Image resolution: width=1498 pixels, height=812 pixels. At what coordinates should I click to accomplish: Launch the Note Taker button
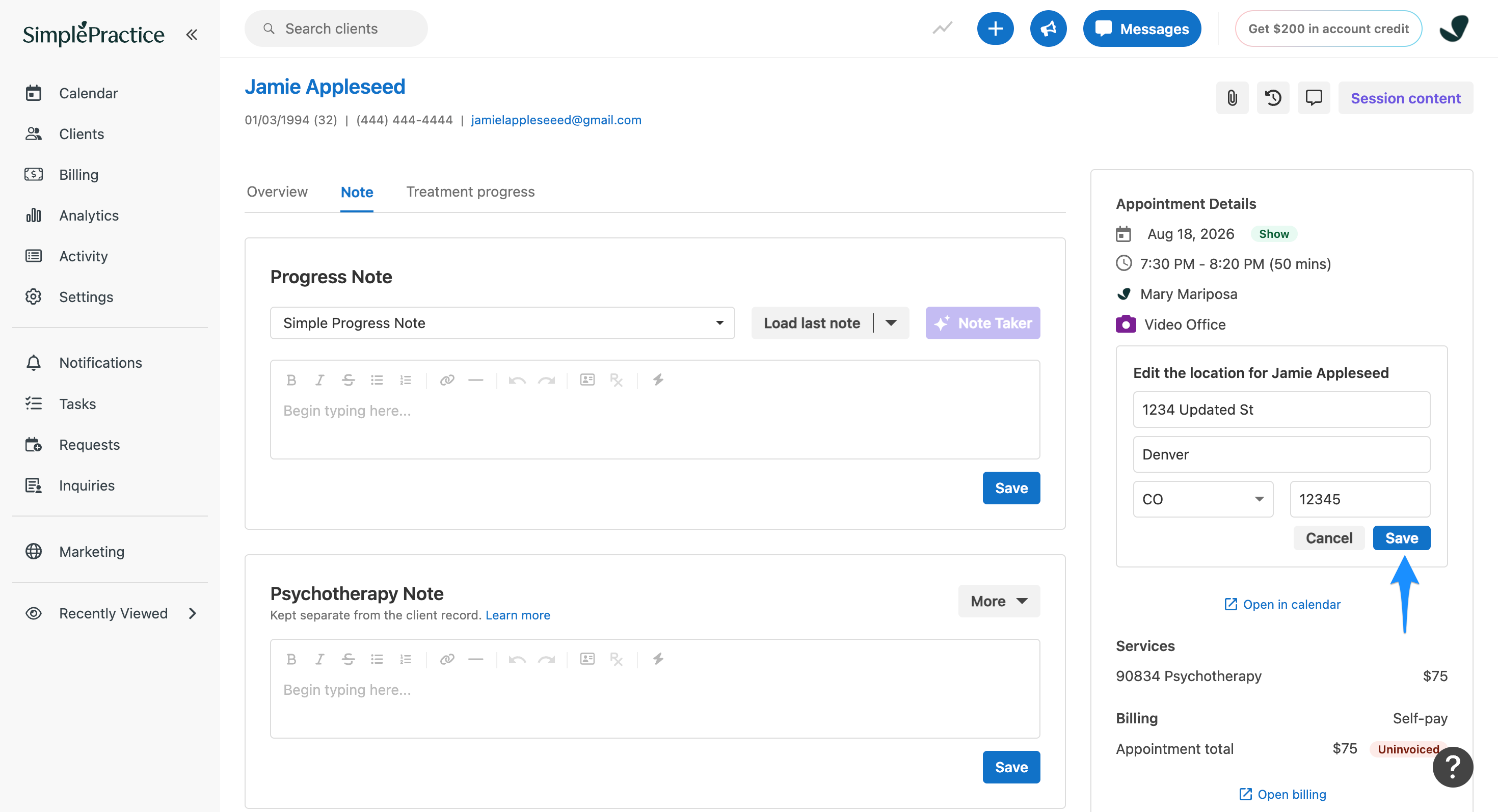click(983, 323)
